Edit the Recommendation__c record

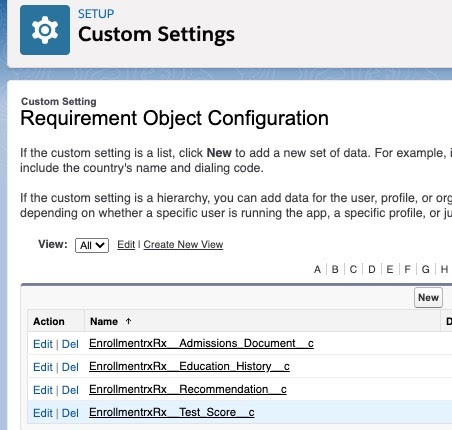tap(43, 390)
